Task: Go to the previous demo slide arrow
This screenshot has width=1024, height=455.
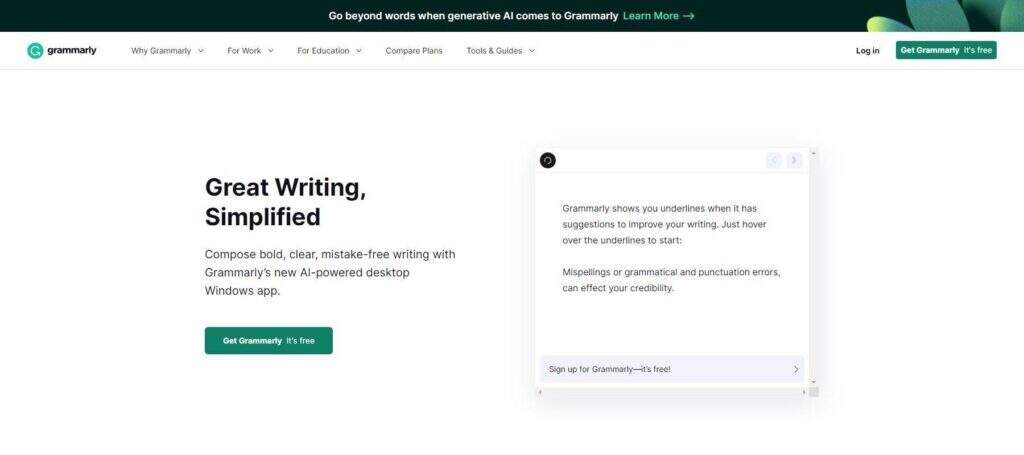Action: [x=774, y=160]
